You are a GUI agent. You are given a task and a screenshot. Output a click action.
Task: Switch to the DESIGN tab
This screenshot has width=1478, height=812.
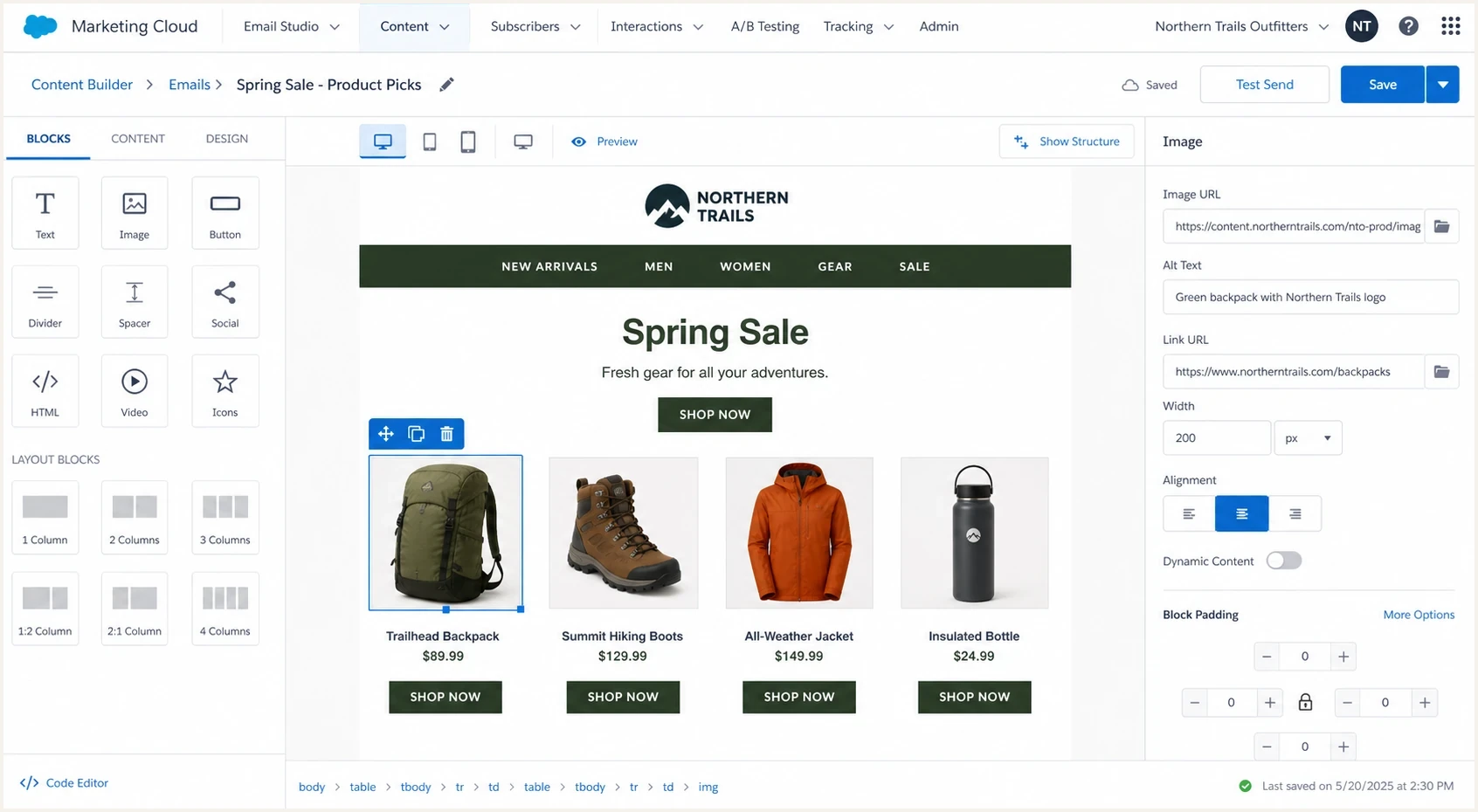(x=227, y=139)
